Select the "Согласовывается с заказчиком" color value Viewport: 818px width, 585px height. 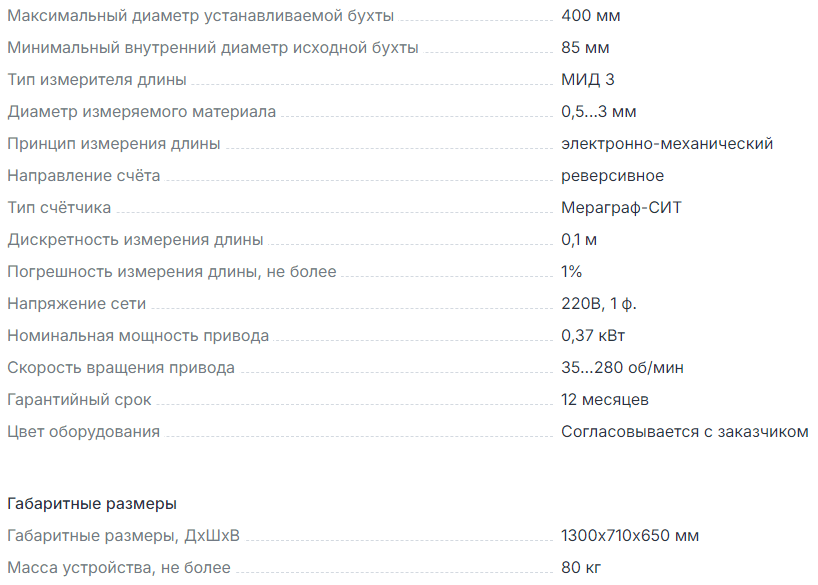coord(684,432)
